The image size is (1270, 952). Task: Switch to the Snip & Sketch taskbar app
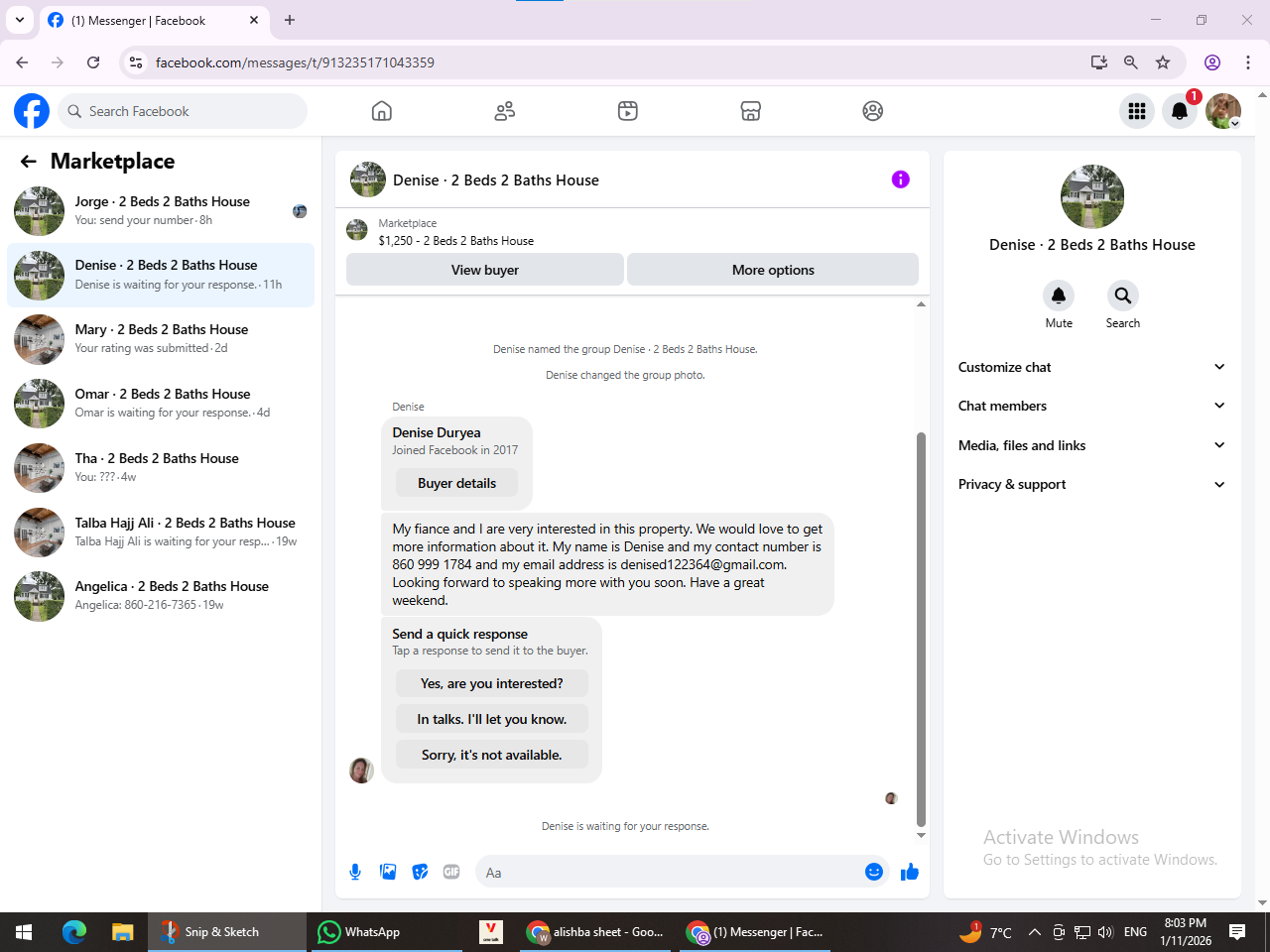[227, 932]
